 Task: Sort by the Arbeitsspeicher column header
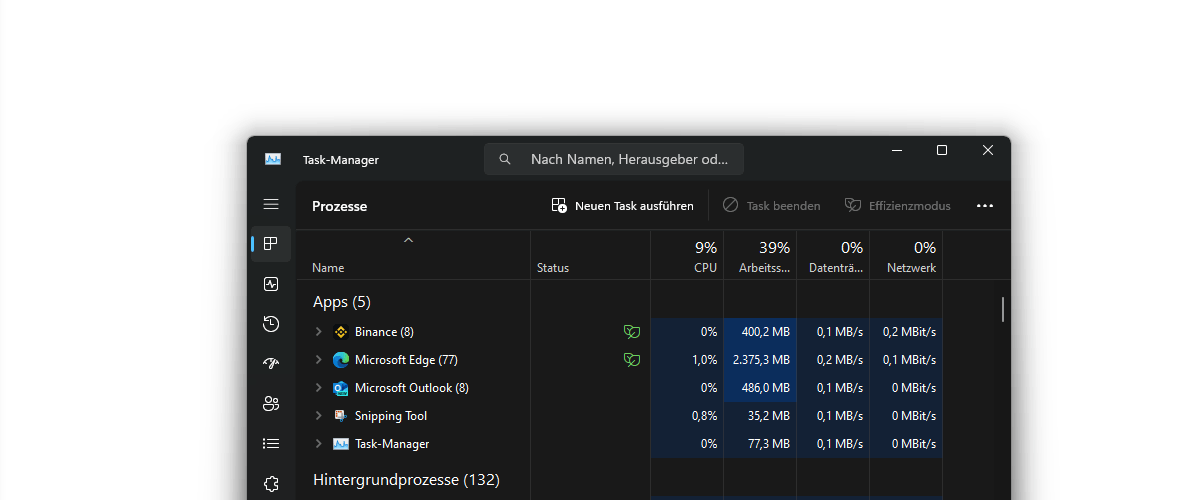pyautogui.click(x=759, y=255)
